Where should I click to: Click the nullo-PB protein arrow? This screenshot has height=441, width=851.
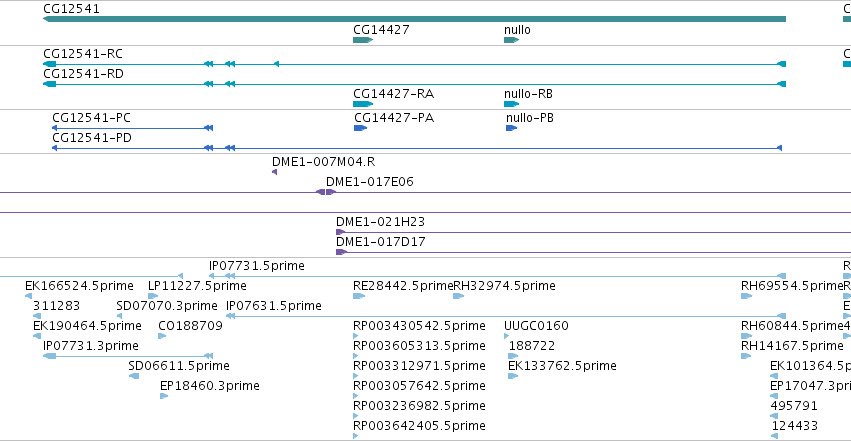[x=511, y=128]
